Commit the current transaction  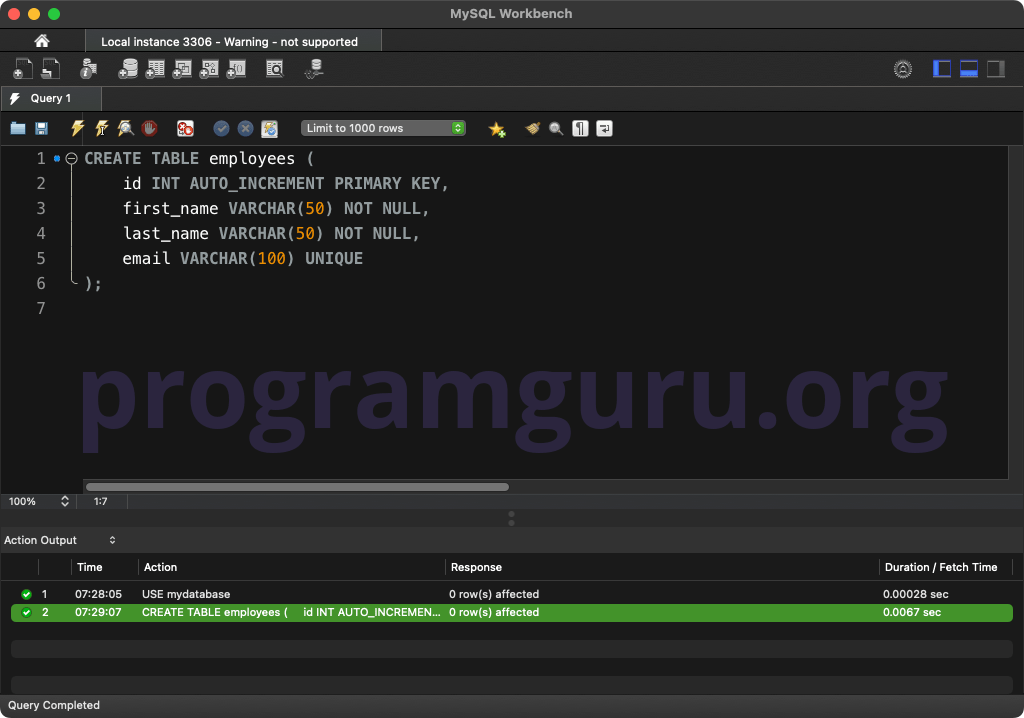click(x=221, y=128)
